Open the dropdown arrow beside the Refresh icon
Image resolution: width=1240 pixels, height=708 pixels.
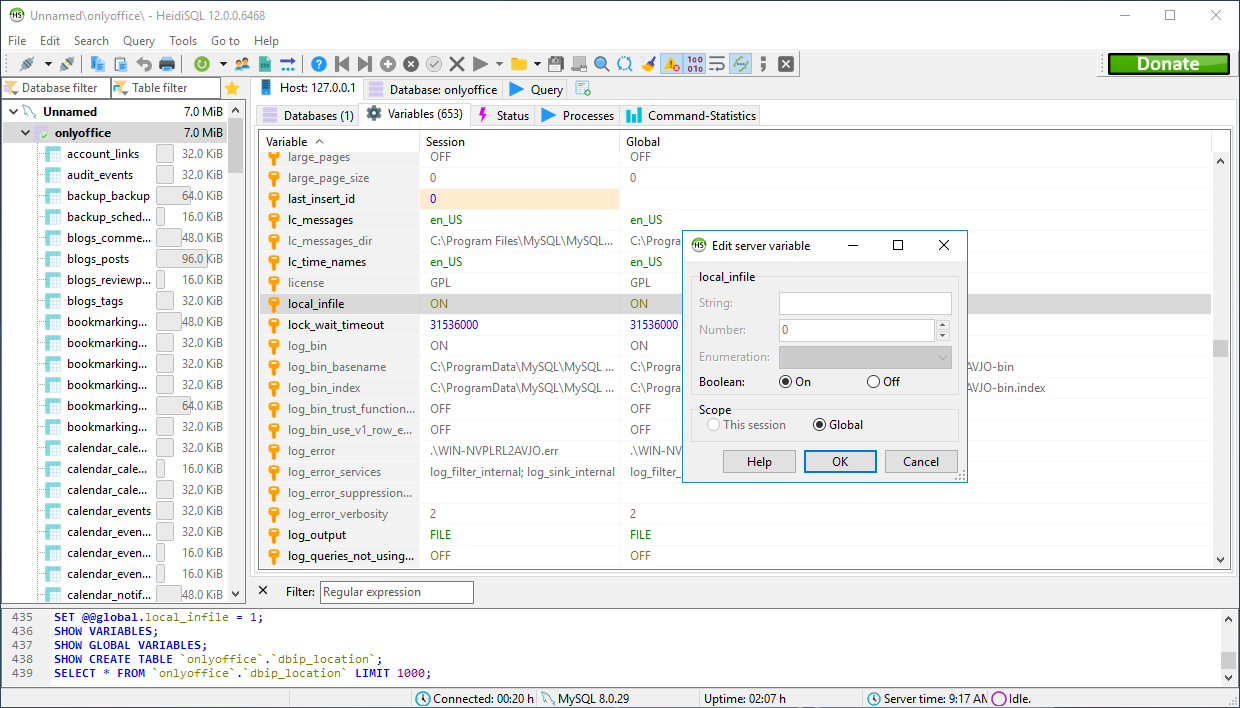(x=222, y=64)
